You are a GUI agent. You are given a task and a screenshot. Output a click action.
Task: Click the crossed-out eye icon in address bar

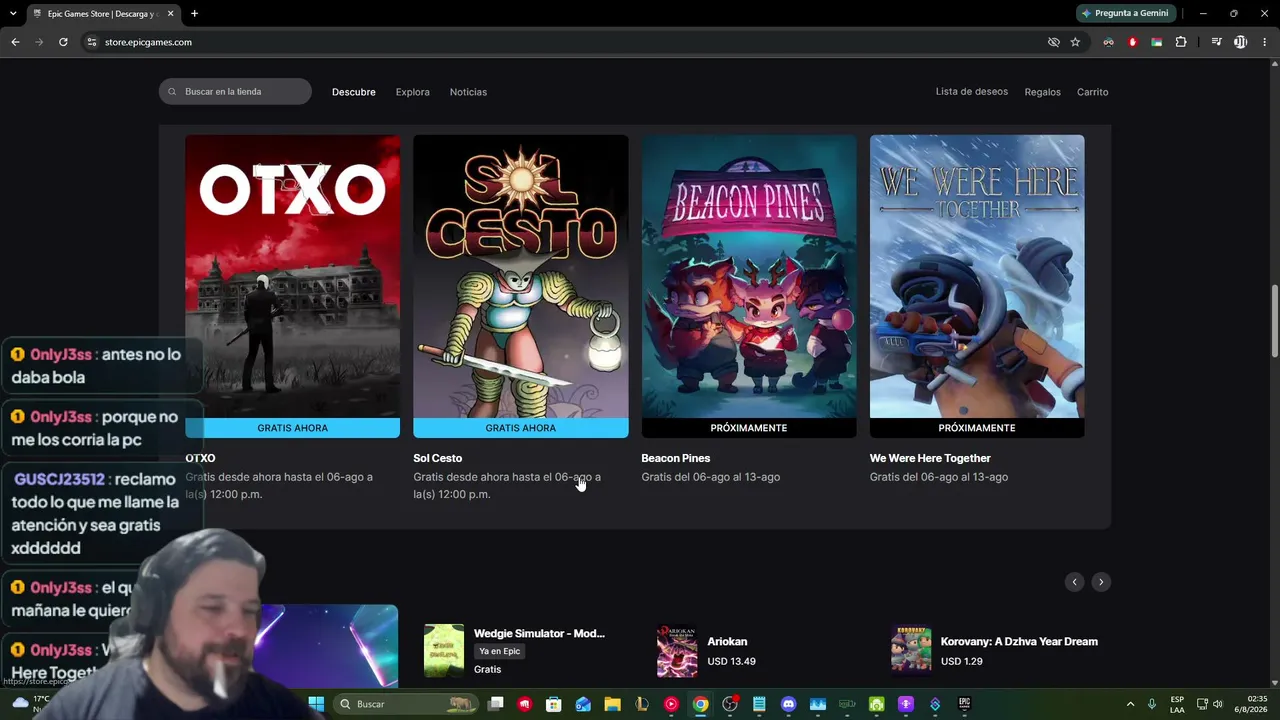[x=1053, y=42]
